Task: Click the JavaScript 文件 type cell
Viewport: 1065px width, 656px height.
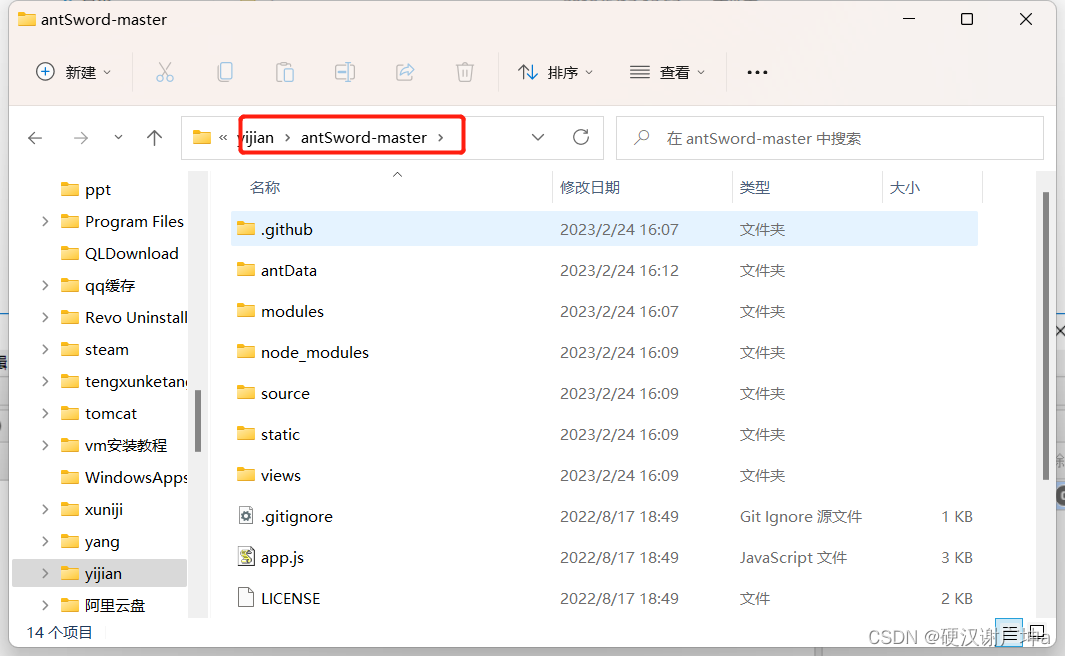Action: point(793,558)
